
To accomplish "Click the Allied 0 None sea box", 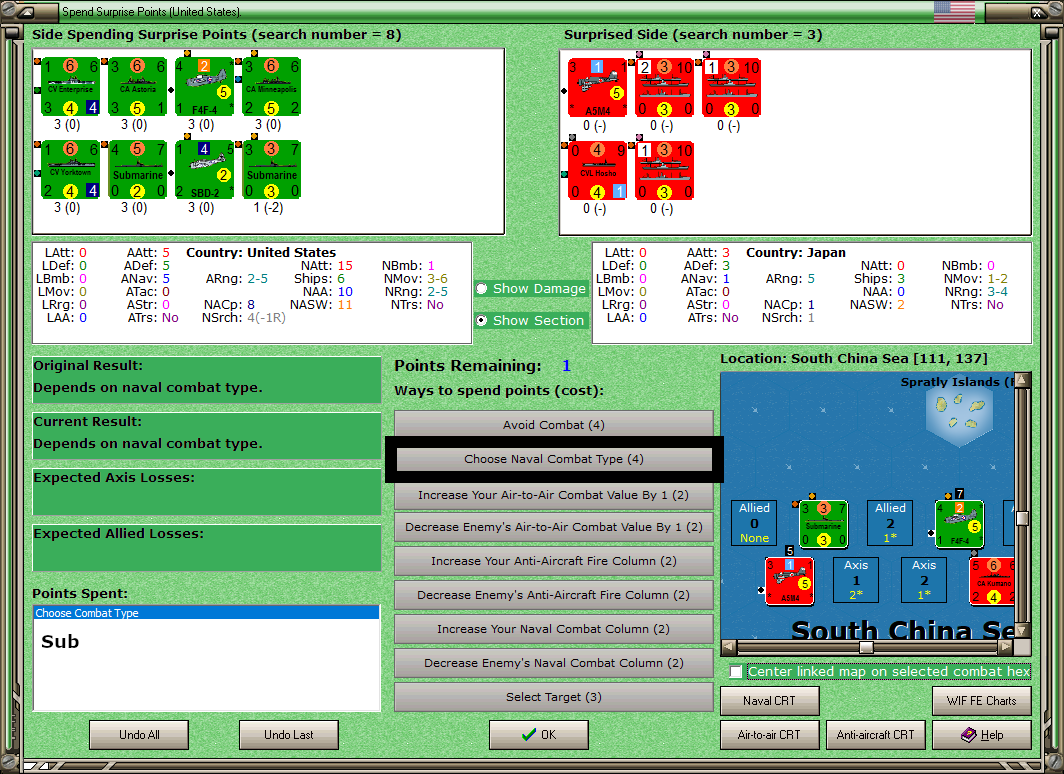I will (754, 523).
